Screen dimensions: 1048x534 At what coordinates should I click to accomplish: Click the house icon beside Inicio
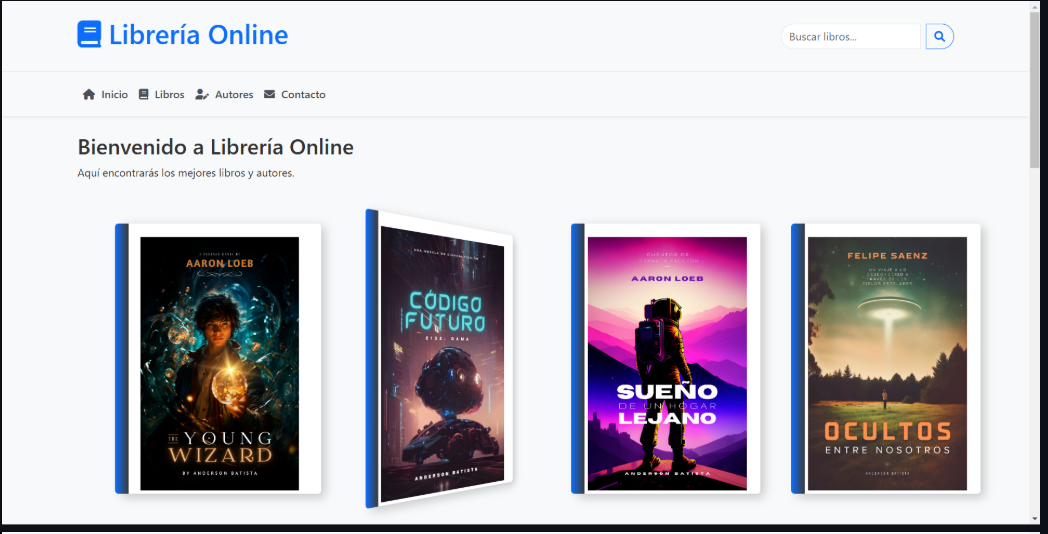89,95
